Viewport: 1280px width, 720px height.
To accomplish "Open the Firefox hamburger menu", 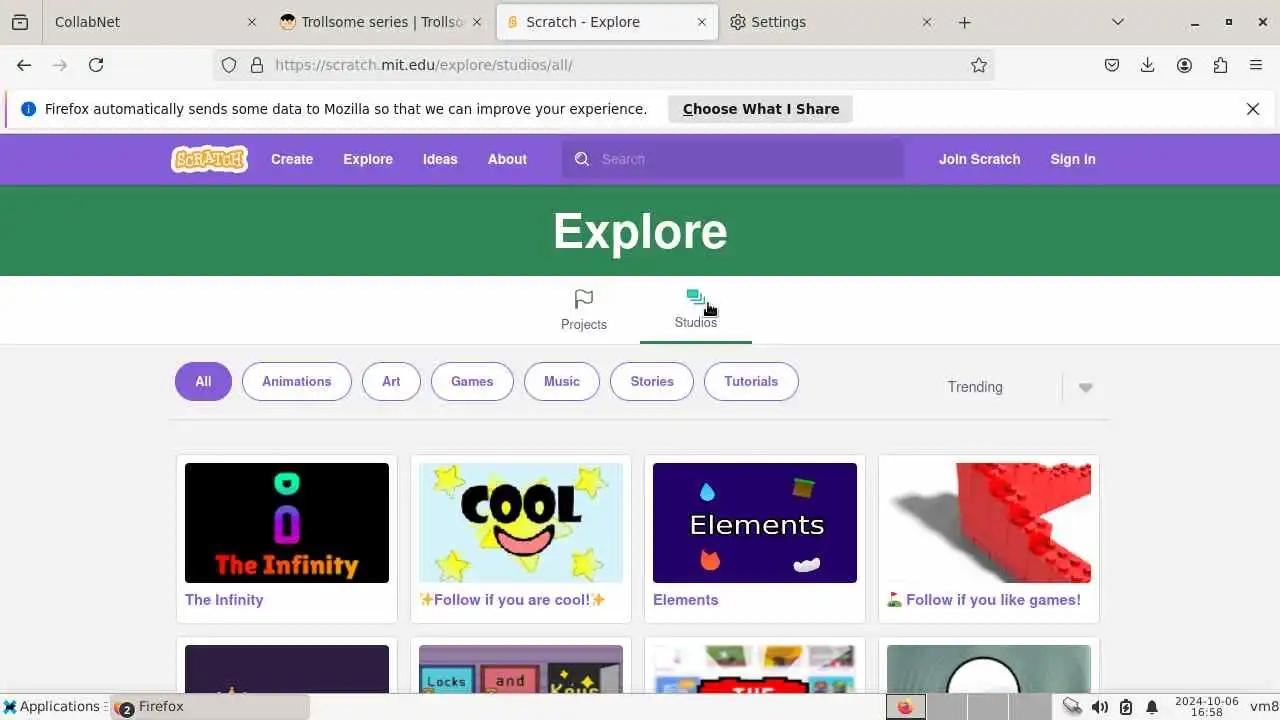I will [x=1256, y=65].
